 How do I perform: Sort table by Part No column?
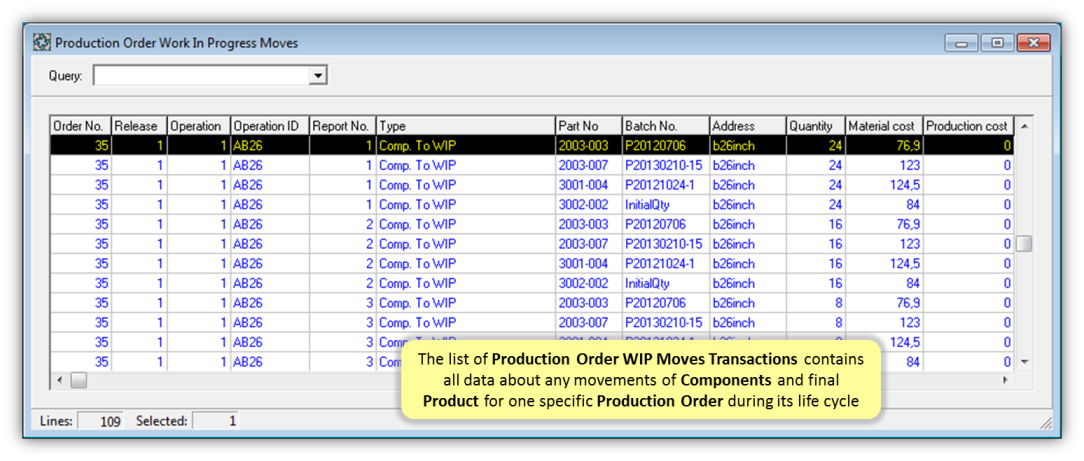[588, 126]
